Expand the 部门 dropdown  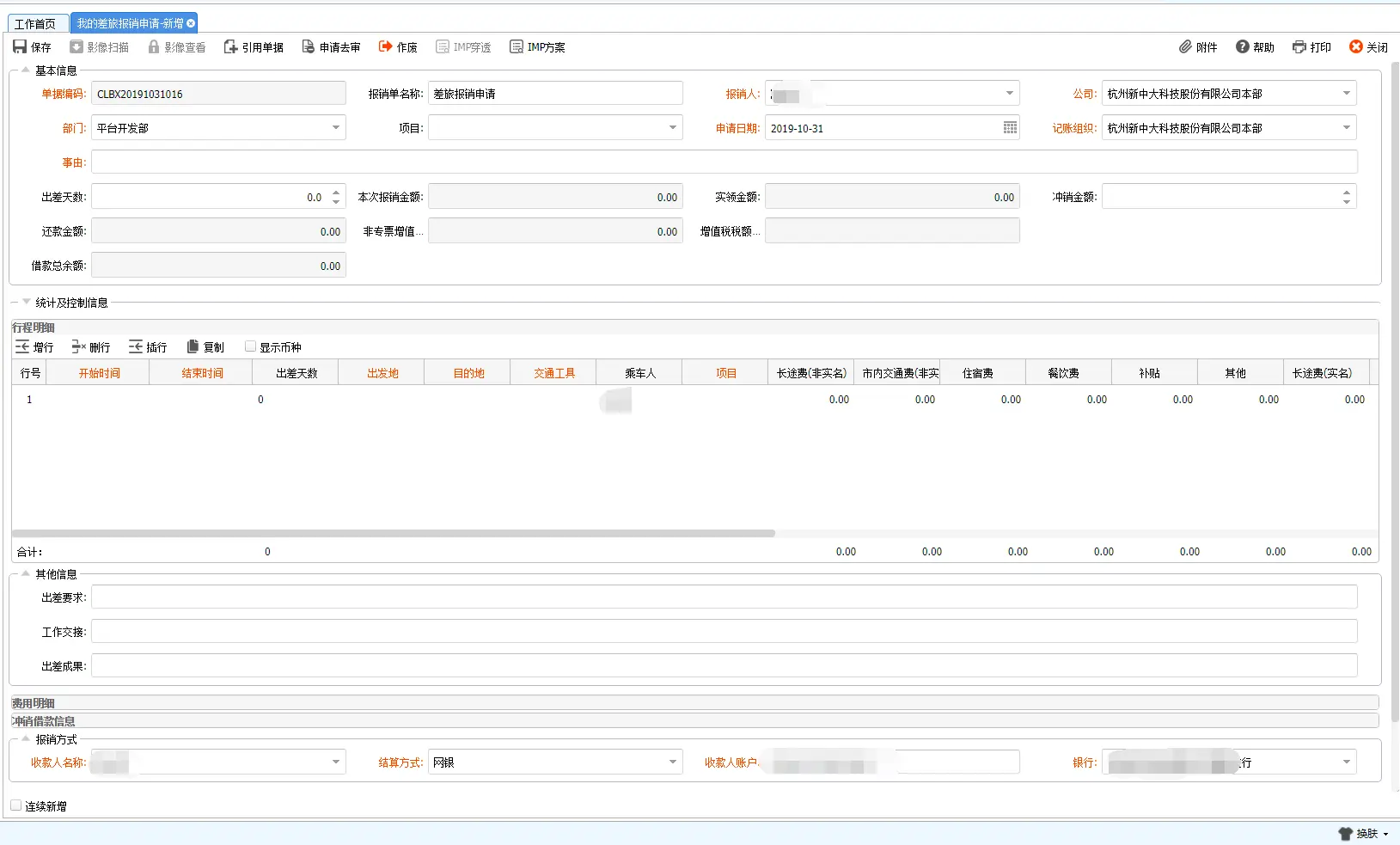tap(336, 128)
